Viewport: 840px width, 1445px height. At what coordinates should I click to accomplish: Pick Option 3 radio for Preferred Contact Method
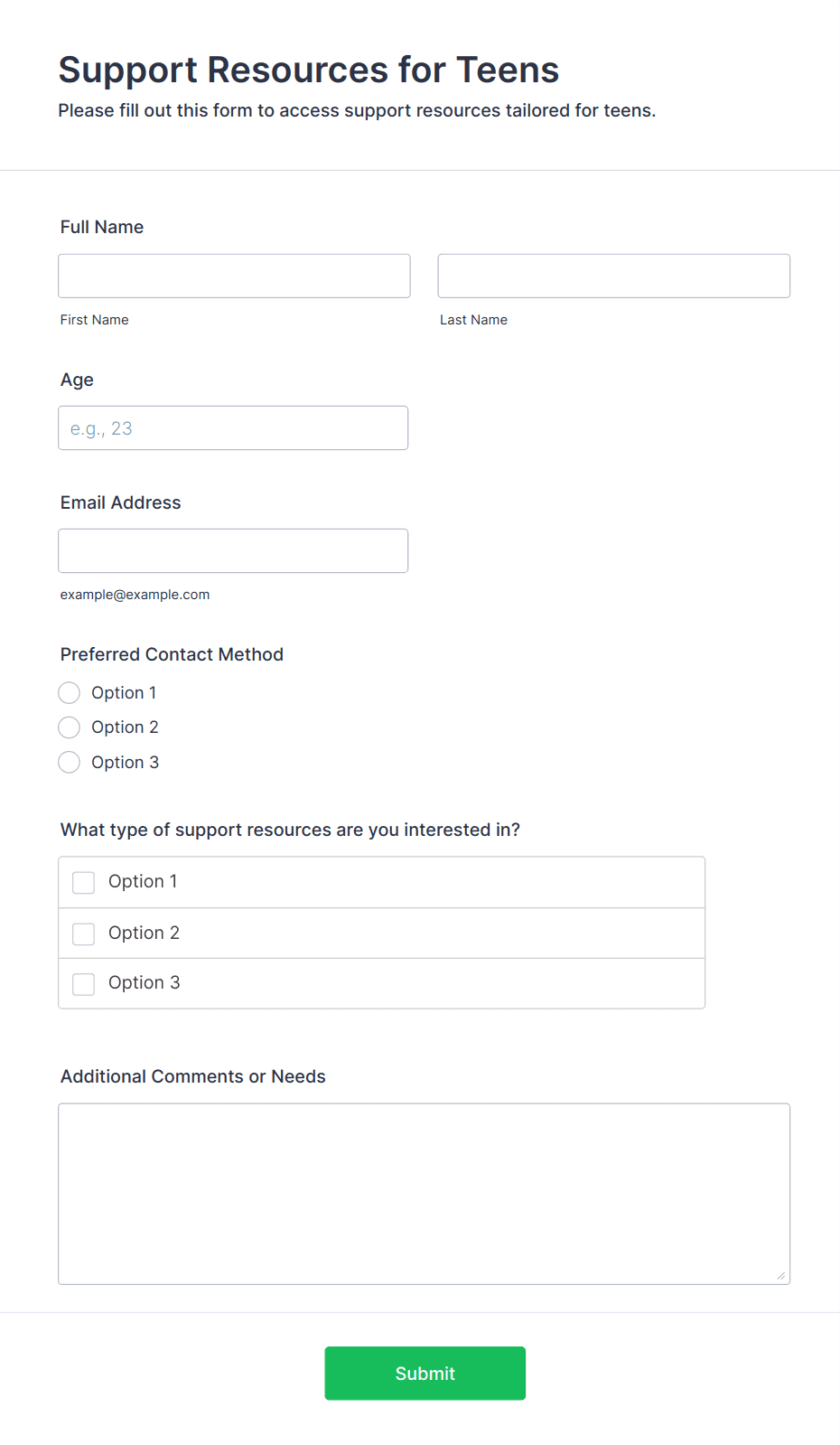(70, 763)
